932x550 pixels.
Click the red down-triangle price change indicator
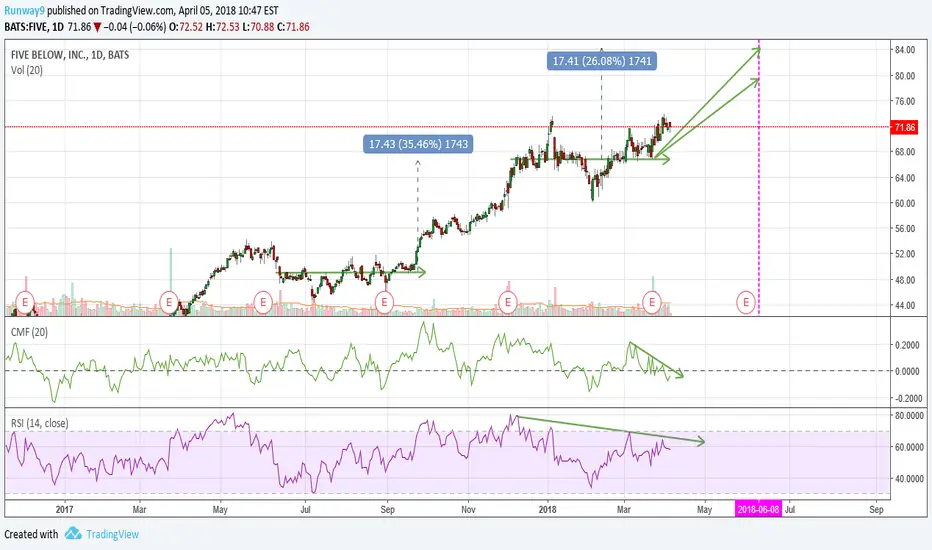97,27
